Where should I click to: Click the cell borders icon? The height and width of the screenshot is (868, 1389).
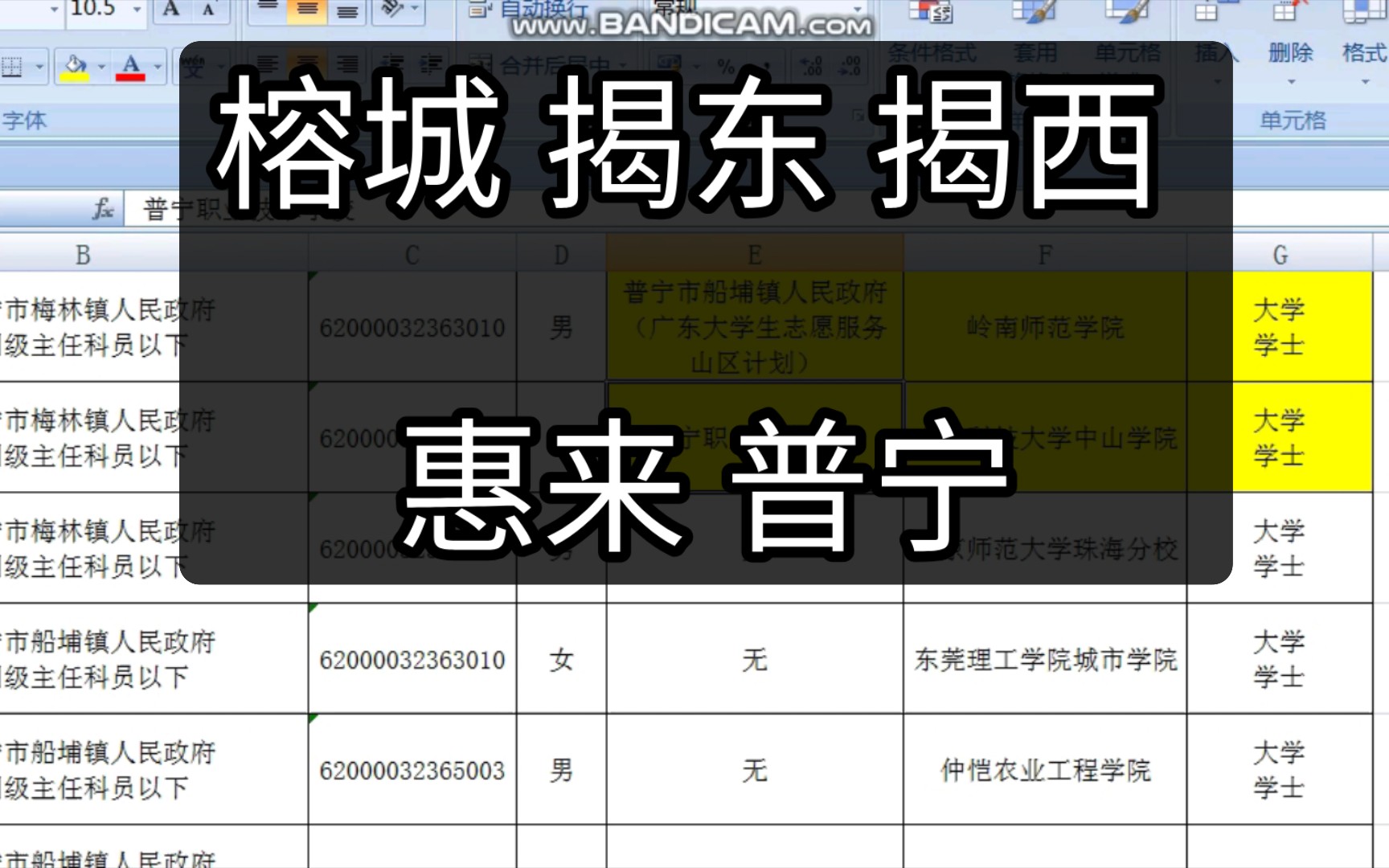tap(12, 66)
